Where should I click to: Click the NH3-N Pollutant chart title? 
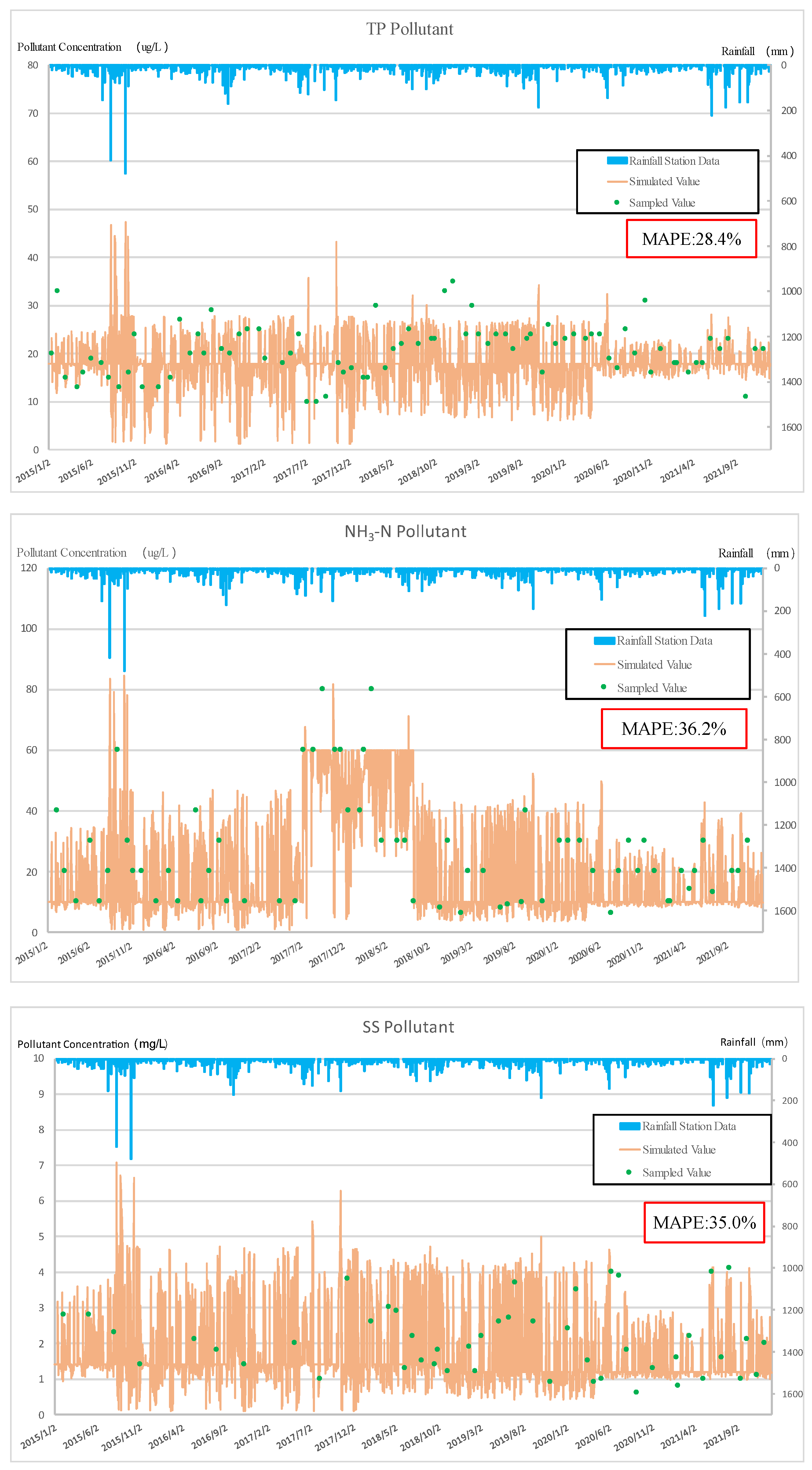pos(405,531)
